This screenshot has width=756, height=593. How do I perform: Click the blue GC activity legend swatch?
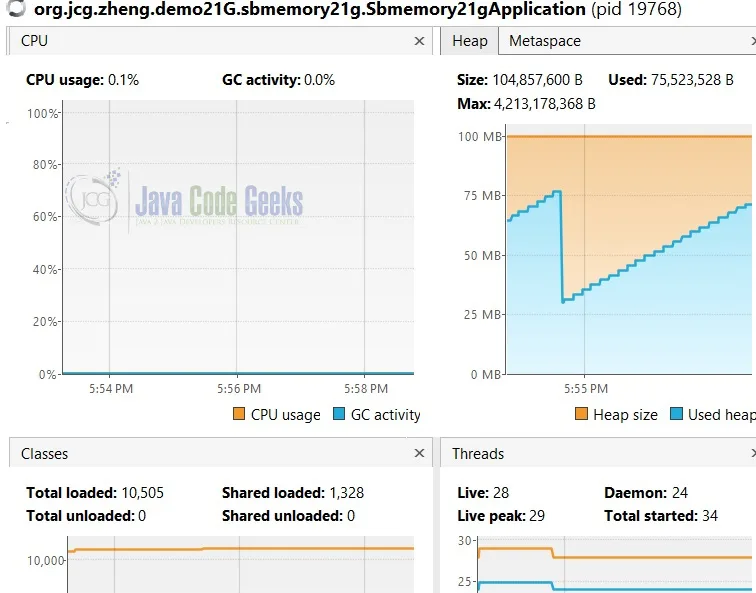pyautogui.click(x=339, y=414)
